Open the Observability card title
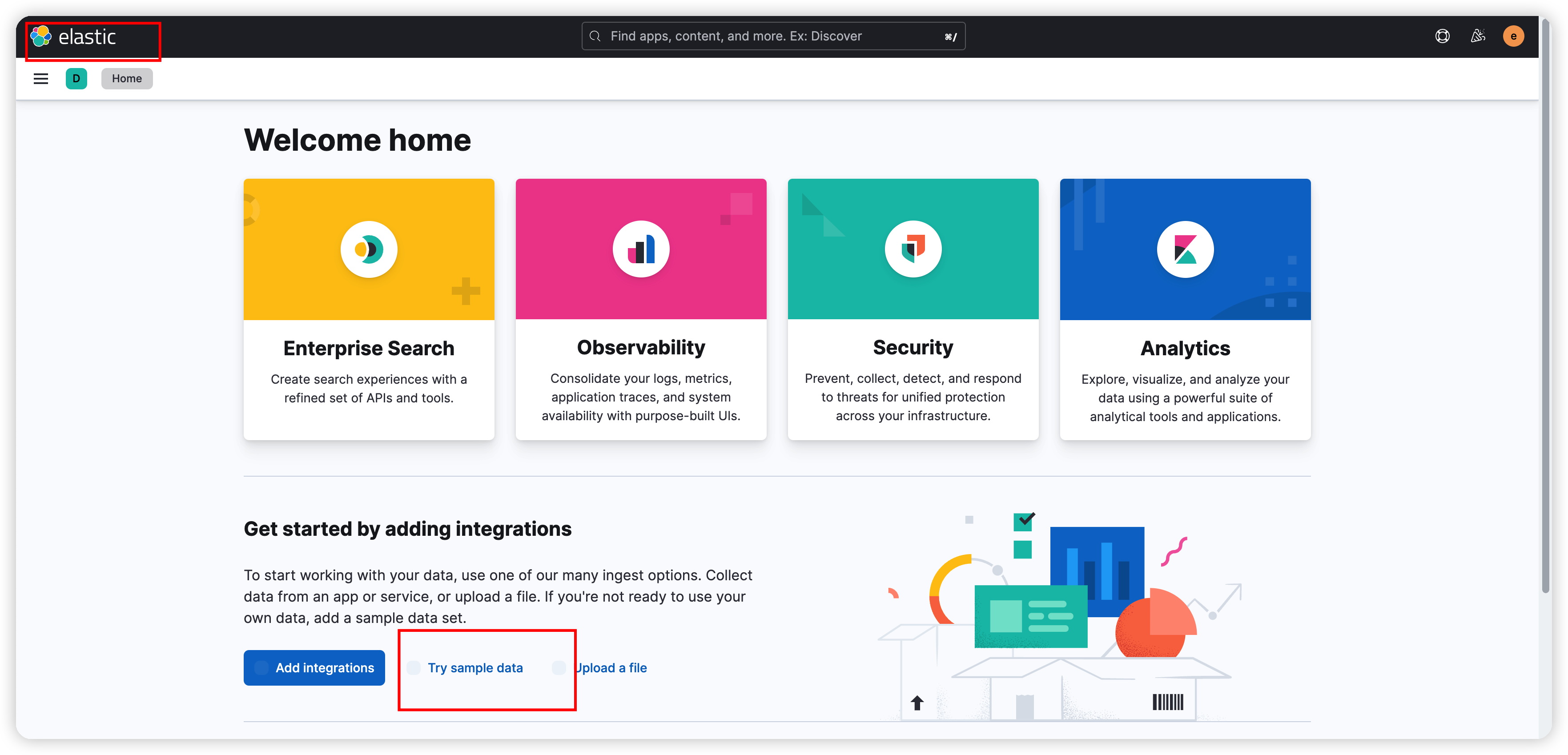The image size is (1568, 755). pos(641,347)
